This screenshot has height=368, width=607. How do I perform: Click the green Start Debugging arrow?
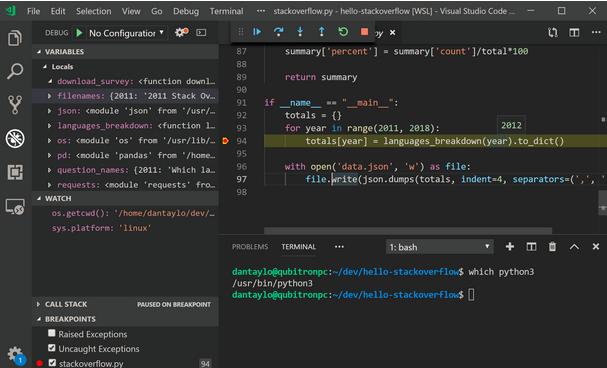coord(79,33)
